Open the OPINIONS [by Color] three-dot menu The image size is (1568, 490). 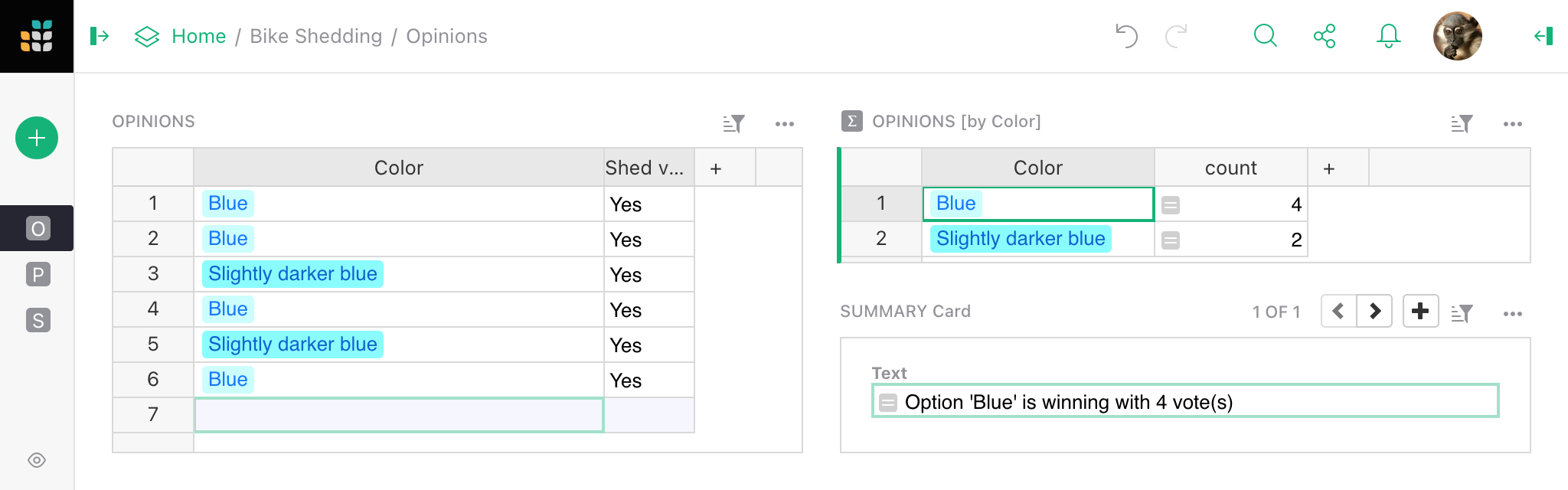click(1512, 123)
